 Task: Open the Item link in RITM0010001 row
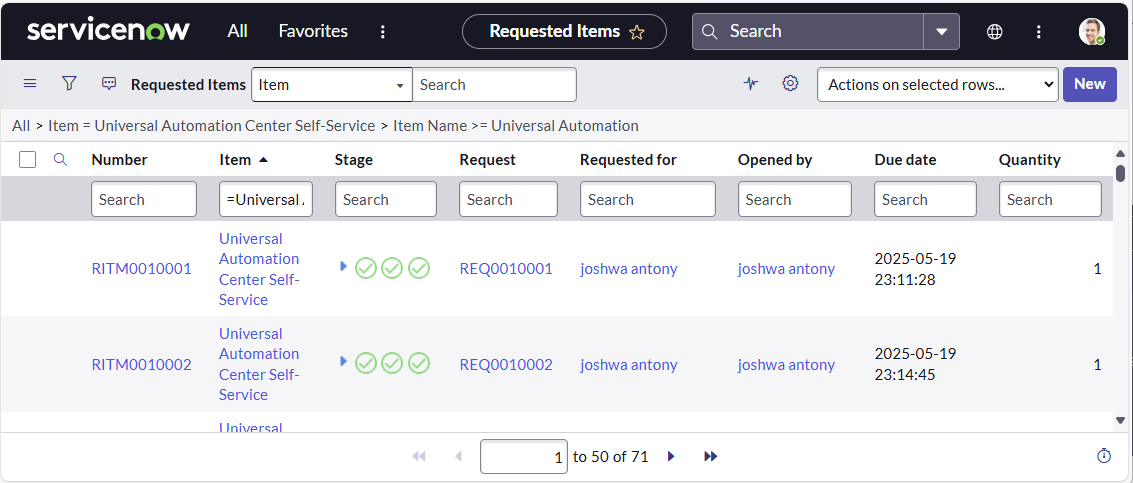[259, 269]
